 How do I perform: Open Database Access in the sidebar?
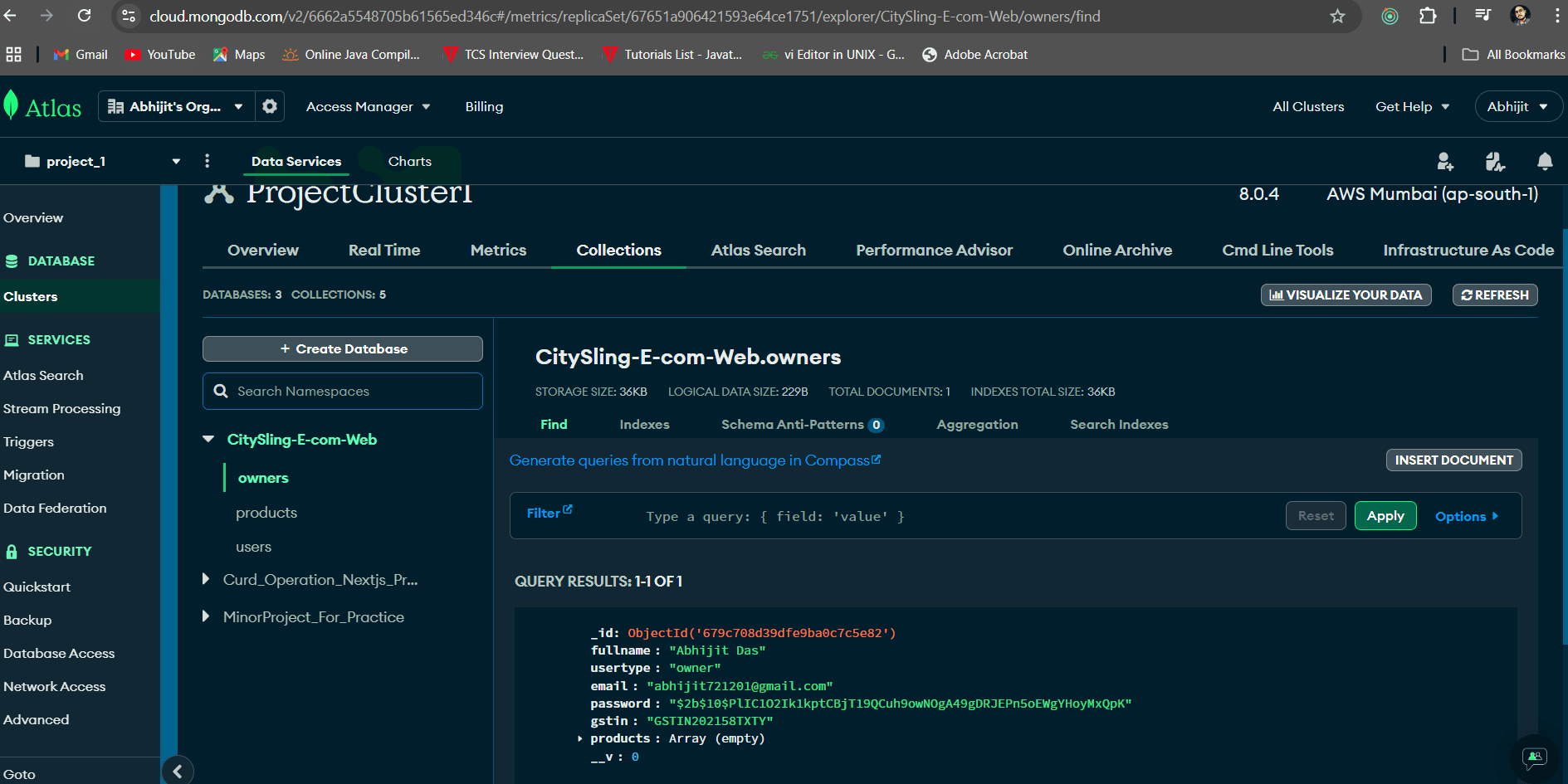(x=59, y=653)
